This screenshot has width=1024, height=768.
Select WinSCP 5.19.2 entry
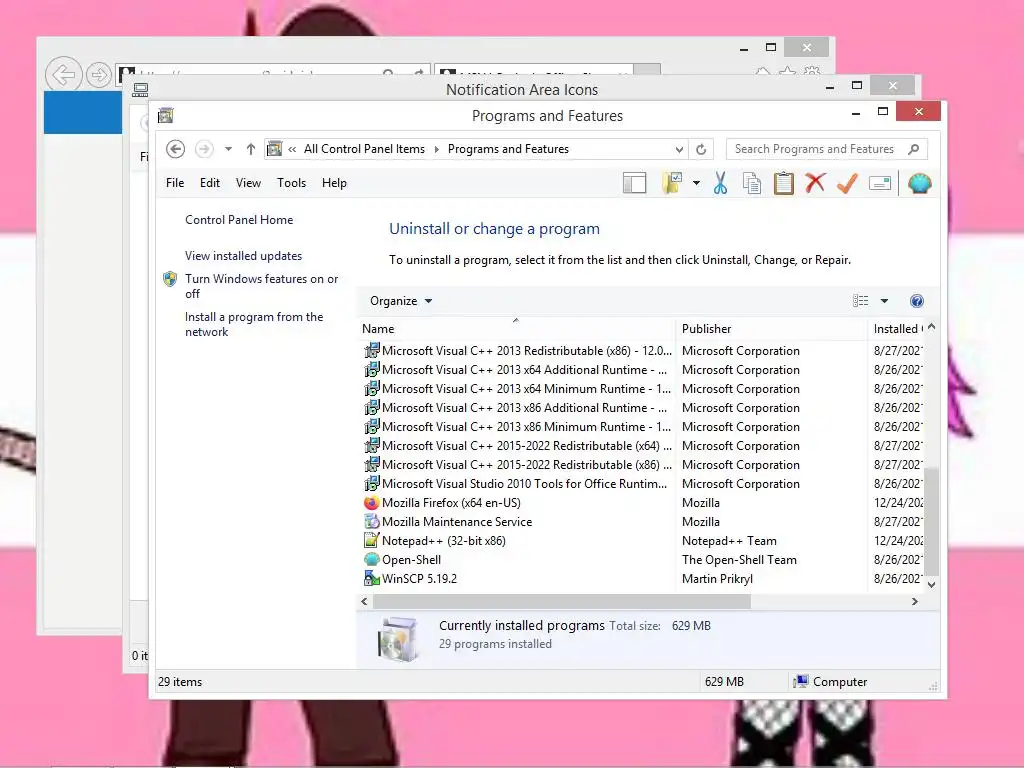tap(643, 579)
